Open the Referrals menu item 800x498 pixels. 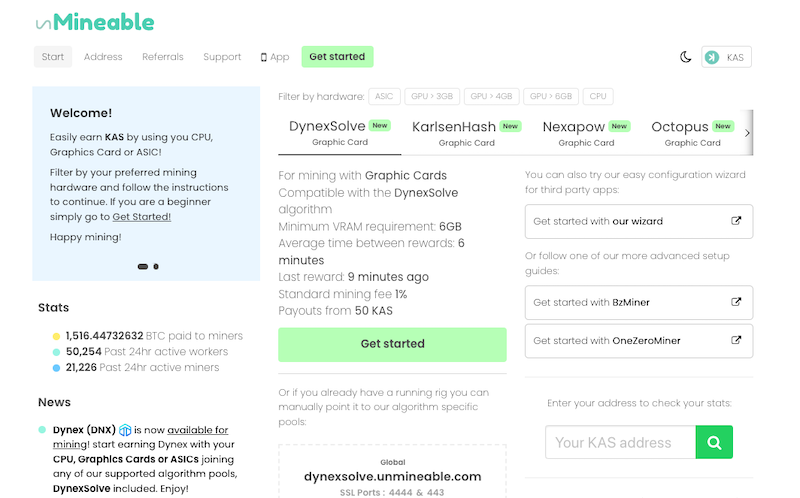[x=163, y=57]
